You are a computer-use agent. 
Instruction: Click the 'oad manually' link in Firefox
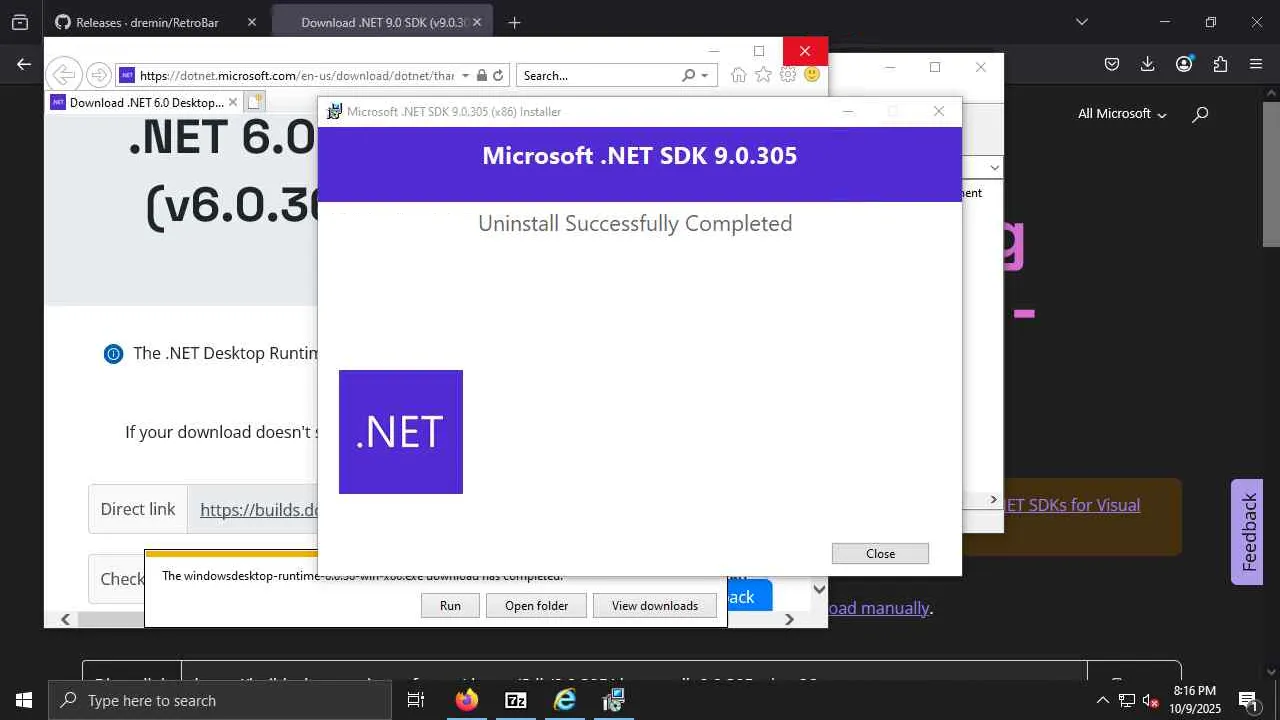(879, 608)
